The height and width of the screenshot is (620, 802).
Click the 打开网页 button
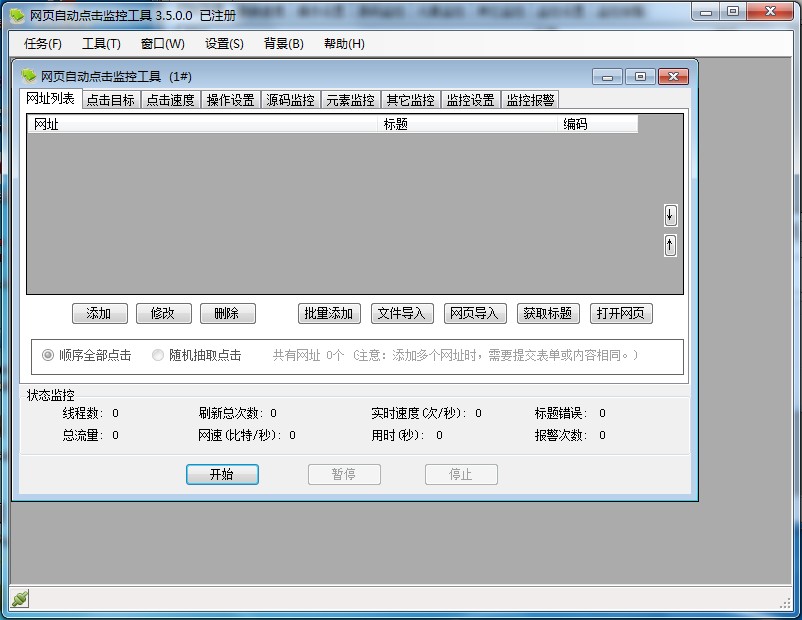pos(621,314)
